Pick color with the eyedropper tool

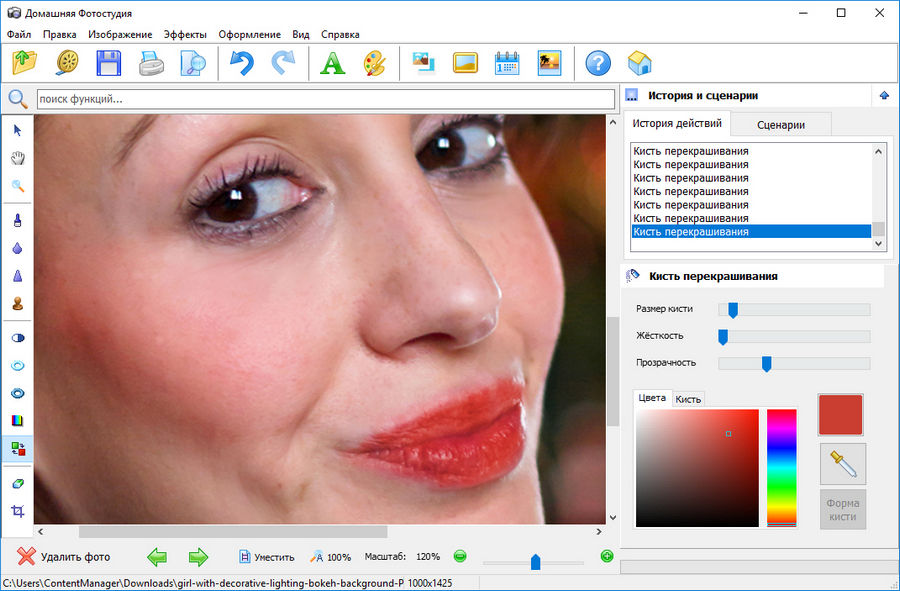pos(842,465)
